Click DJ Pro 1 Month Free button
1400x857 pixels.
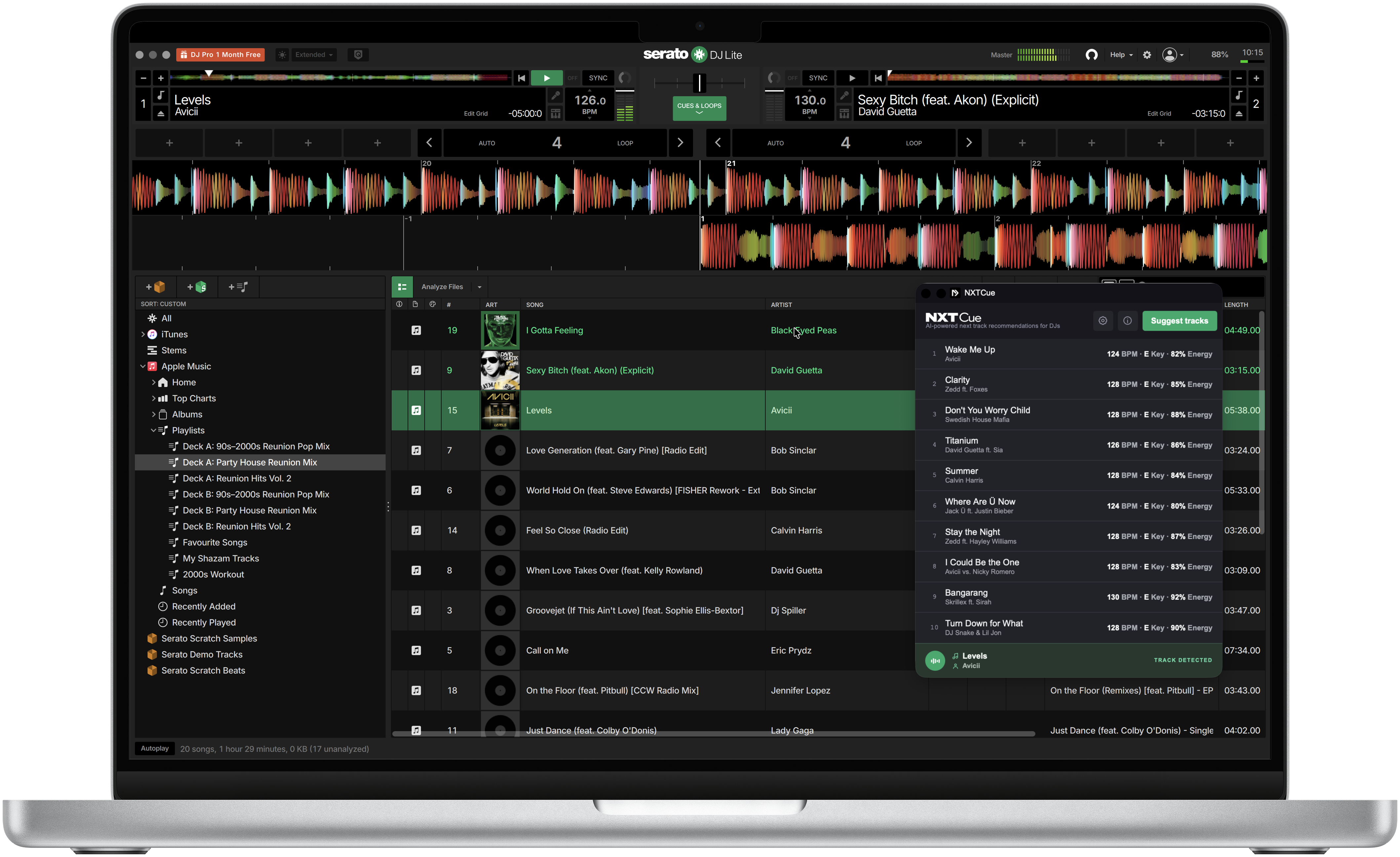click(220, 55)
